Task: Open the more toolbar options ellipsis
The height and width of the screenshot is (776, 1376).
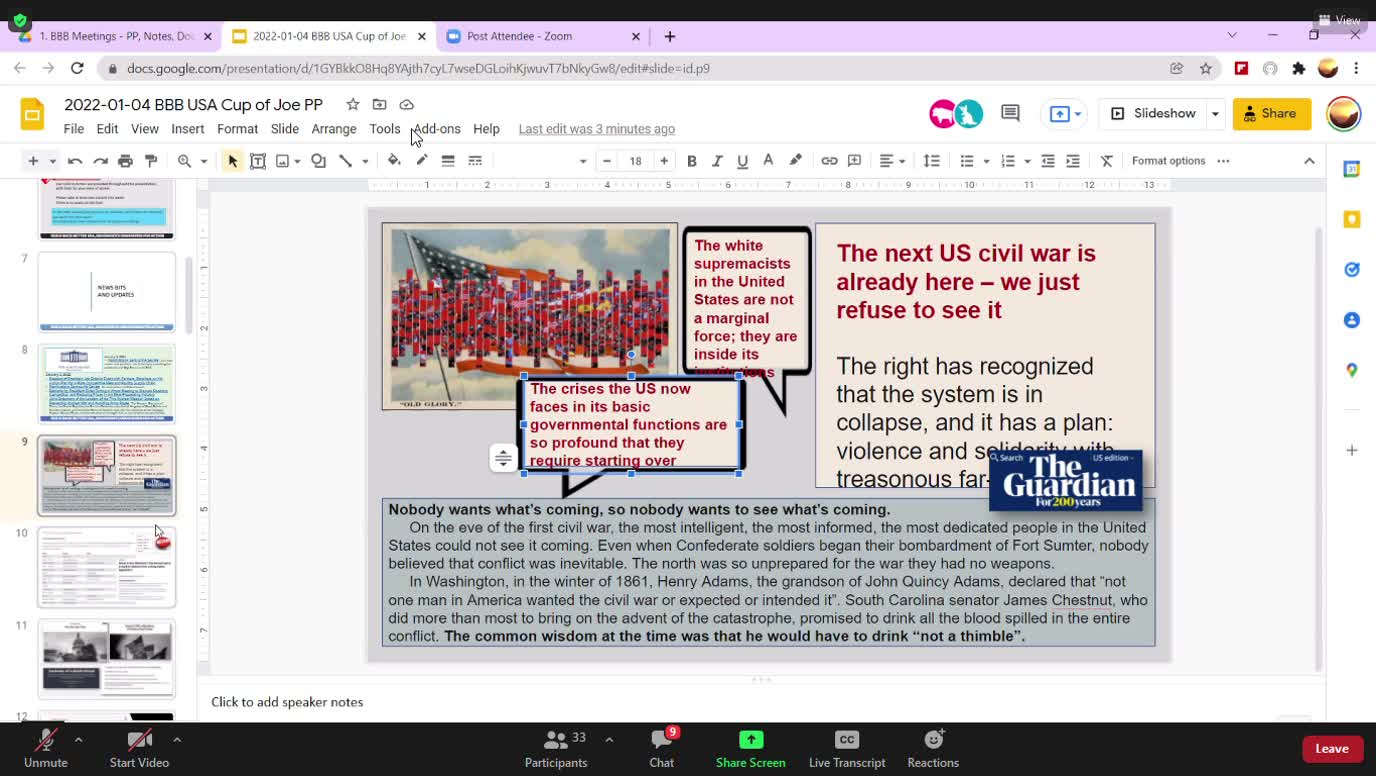Action: pos(1223,161)
